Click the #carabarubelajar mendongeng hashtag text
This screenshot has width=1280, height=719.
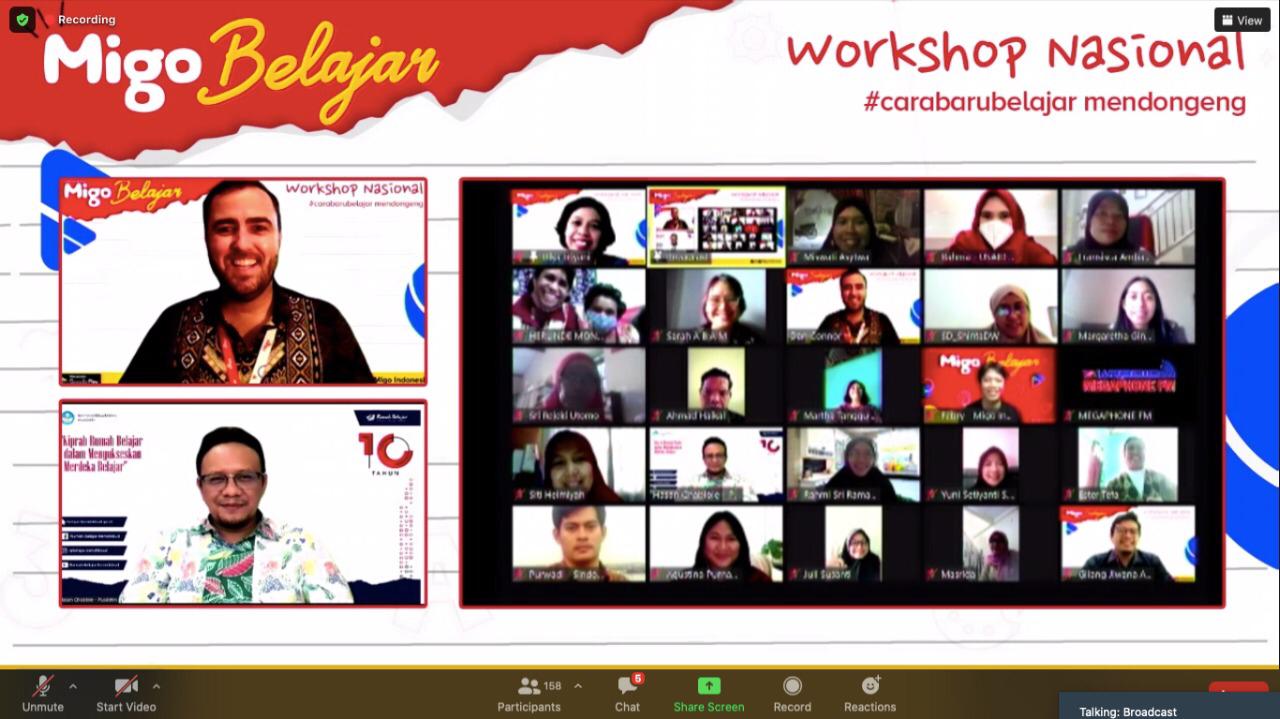click(x=1055, y=102)
